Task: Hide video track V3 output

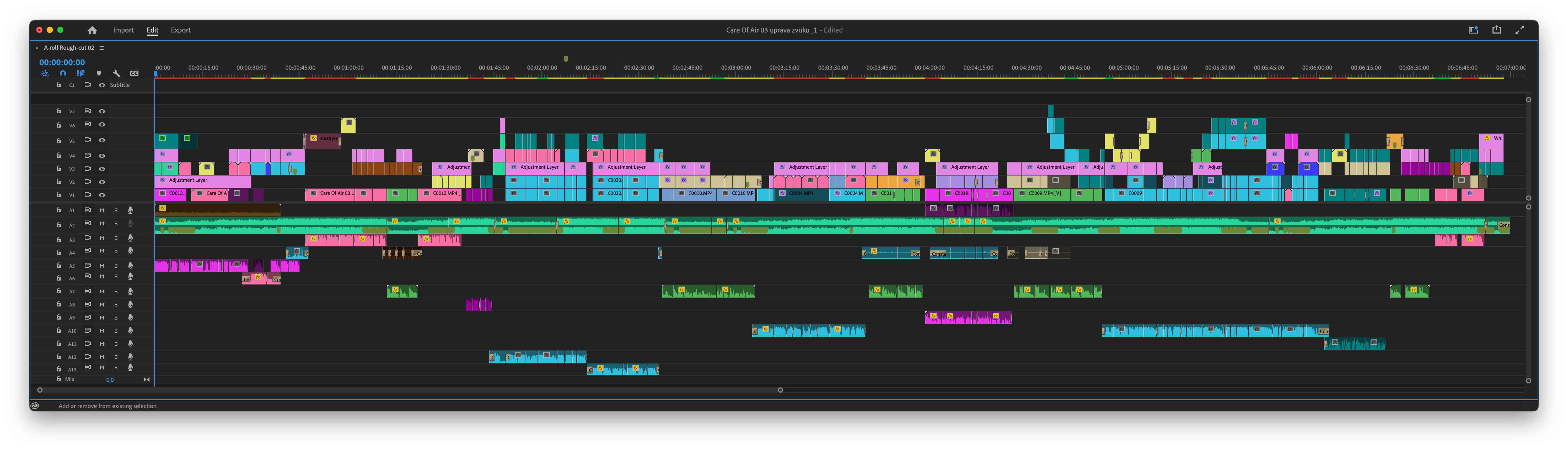Action: tap(102, 169)
